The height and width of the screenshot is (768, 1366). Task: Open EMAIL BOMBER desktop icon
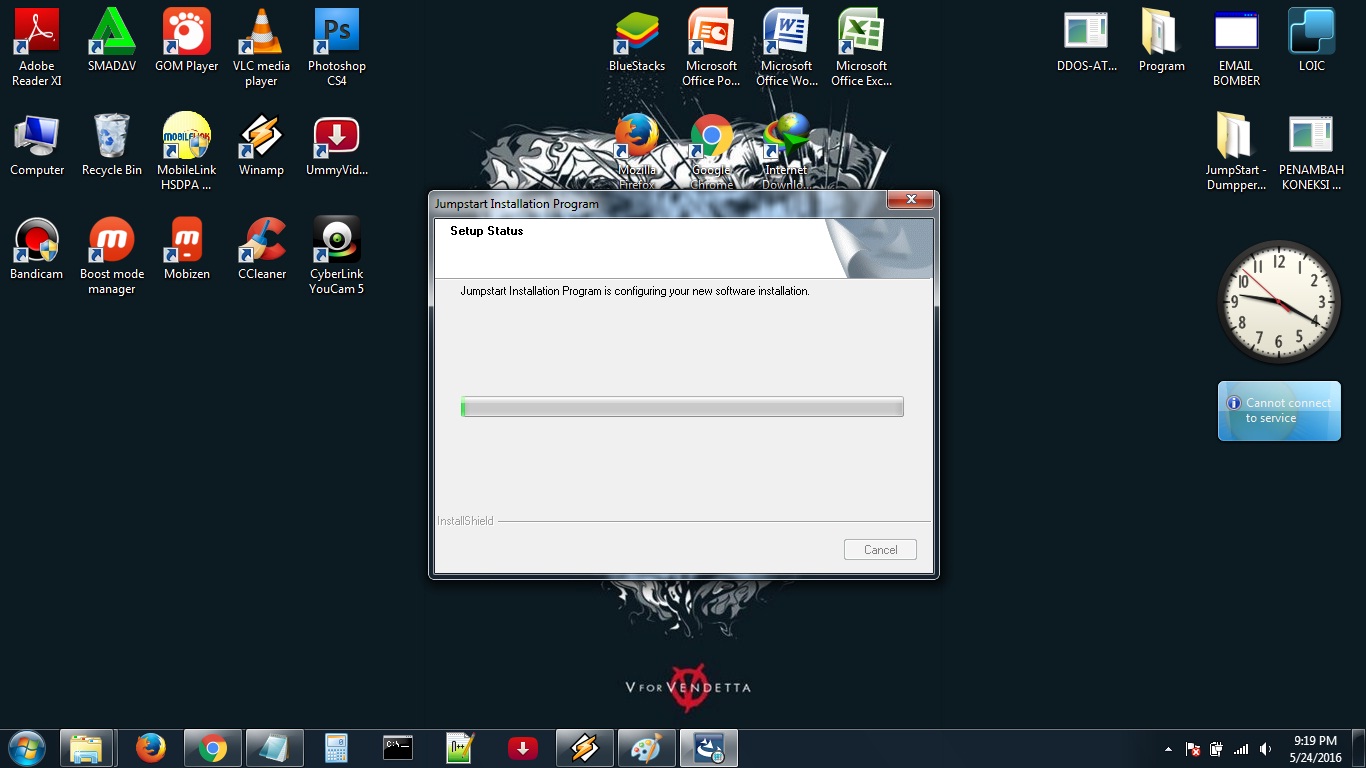pos(1237,47)
